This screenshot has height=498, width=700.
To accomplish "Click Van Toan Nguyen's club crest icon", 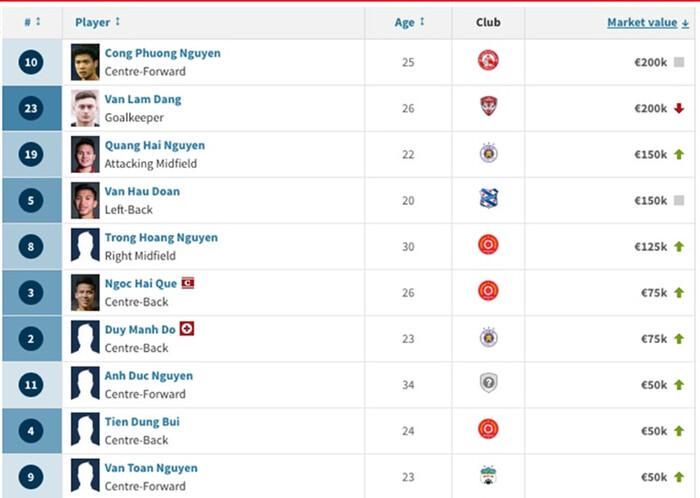I will [488, 476].
